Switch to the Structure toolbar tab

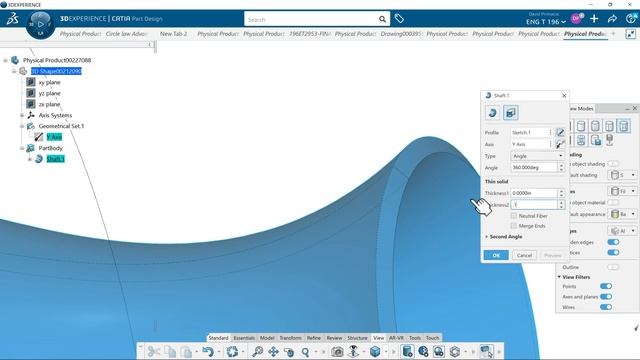pyautogui.click(x=357, y=338)
